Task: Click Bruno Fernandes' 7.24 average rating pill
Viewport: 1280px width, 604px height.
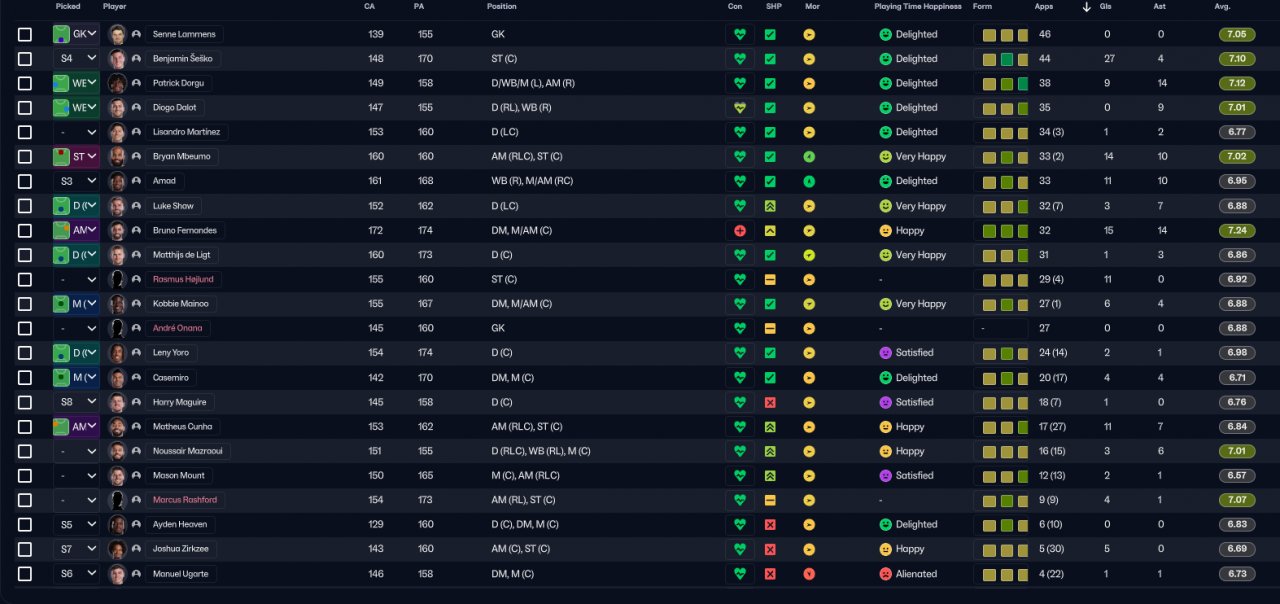Action: click(x=1237, y=230)
